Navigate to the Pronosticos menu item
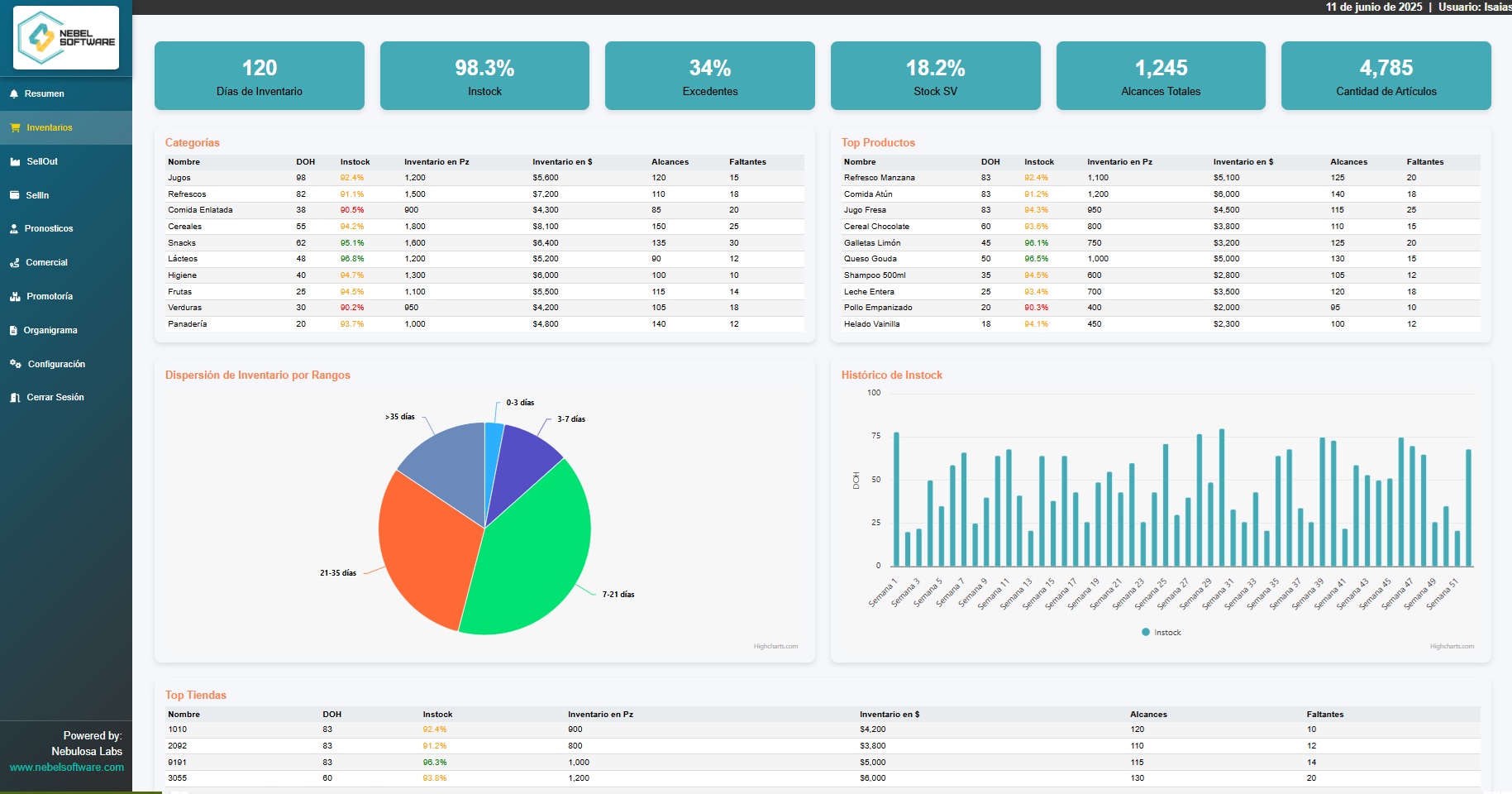The width and height of the screenshot is (1512, 794). pyautogui.click(x=50, y=228)
